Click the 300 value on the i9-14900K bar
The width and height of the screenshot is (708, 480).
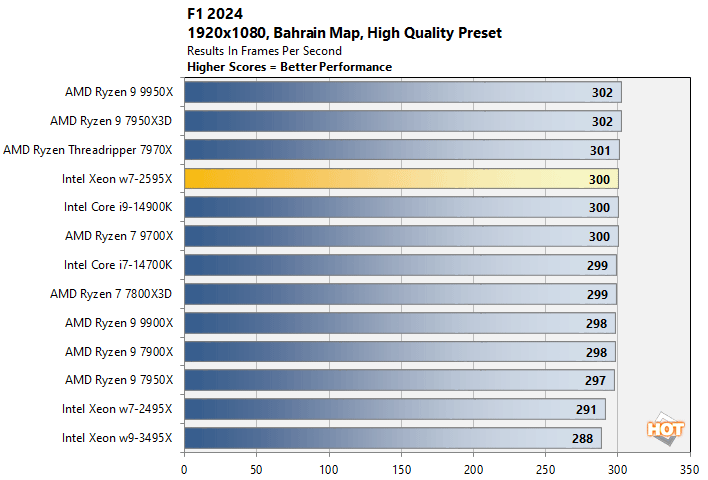600,208
